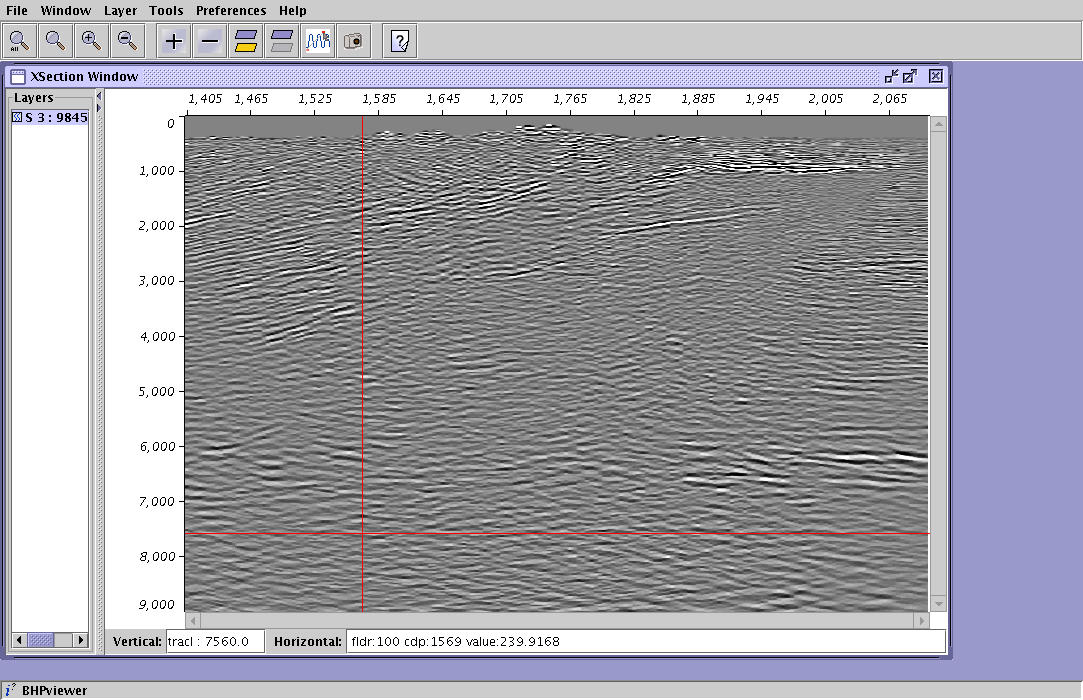Click the BHPviewer status bar label
This screenshot has height=700, width=1083.
point(55,690)
